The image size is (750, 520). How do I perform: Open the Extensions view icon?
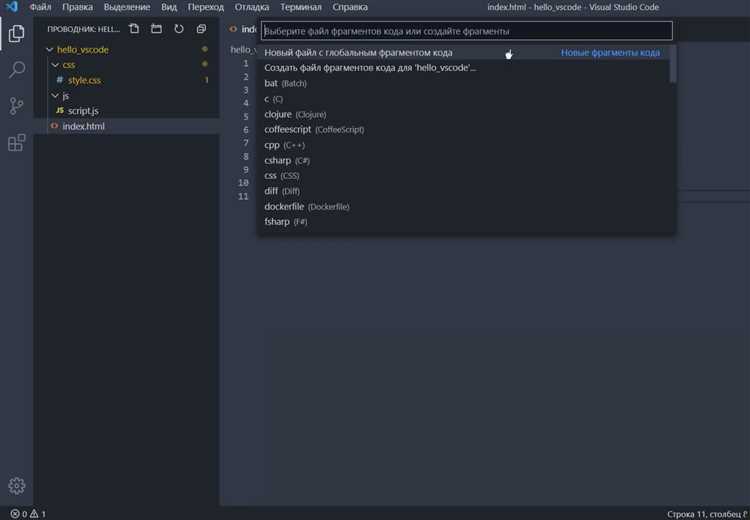click(17, 143)
